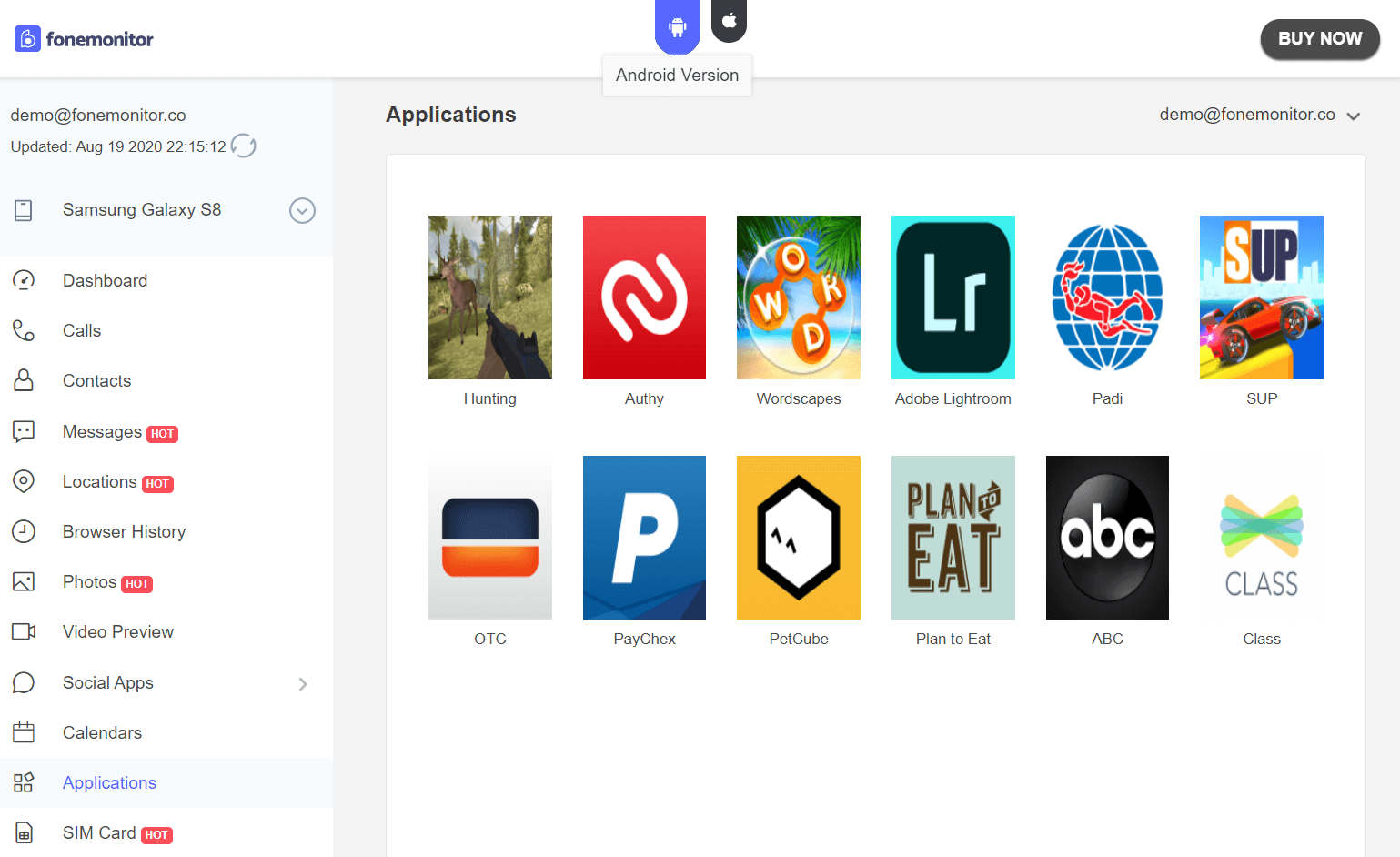This screenshot has width=1400, height=857.
Task: Click the HOT badge next to Messages
Action: 163,434
